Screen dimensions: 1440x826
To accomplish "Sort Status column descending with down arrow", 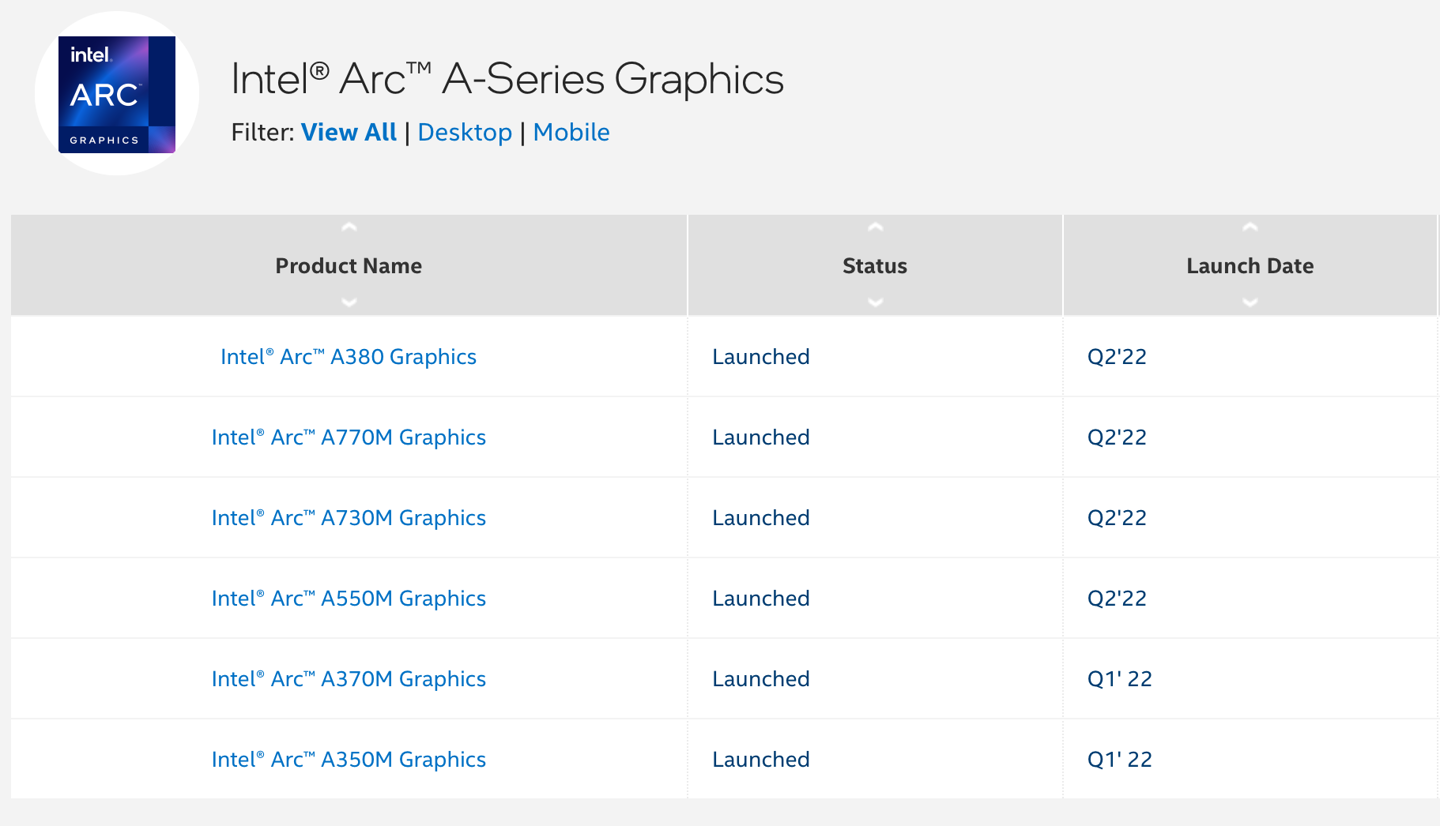I will [875, 302].
